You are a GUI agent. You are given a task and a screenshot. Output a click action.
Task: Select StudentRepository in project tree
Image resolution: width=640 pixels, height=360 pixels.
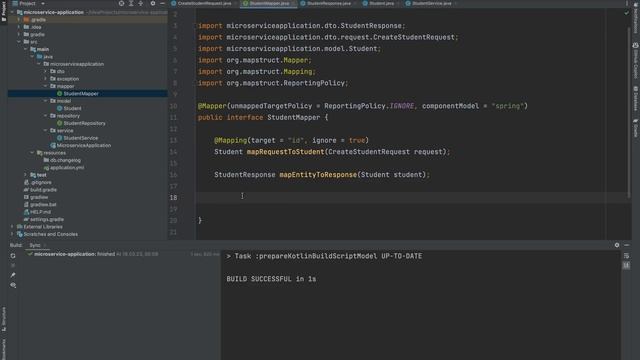pos(81,123)
